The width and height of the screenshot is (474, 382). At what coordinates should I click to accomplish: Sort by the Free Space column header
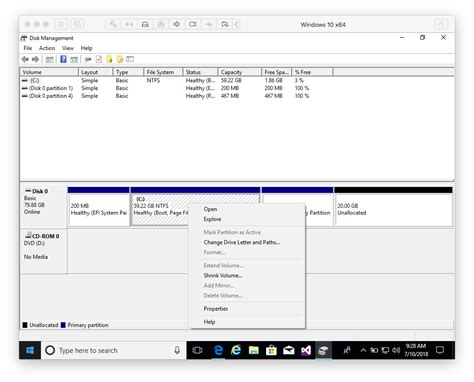[277, 72]
